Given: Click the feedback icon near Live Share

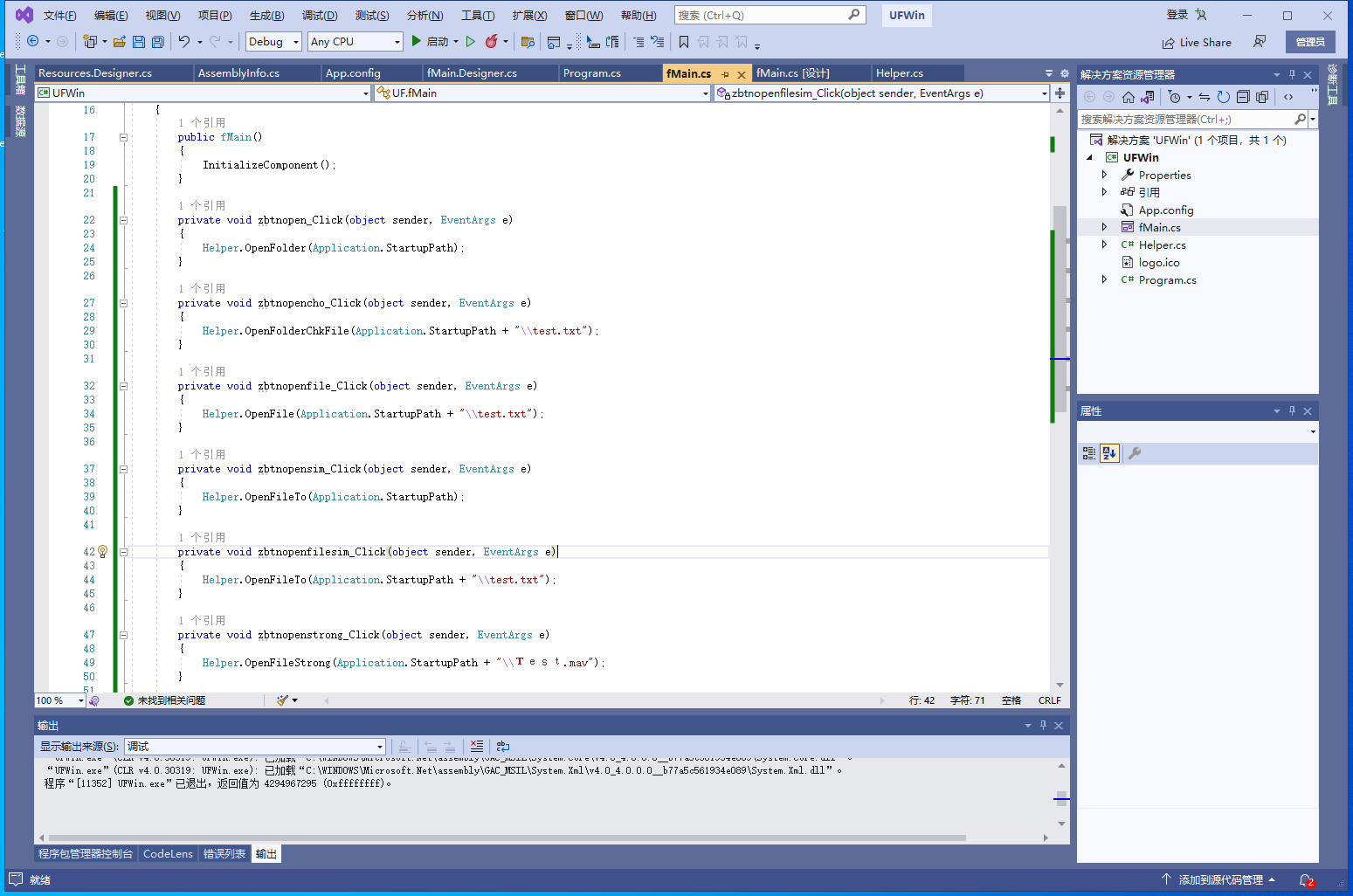Looking at the screenshot, I should click(1260, 42).
